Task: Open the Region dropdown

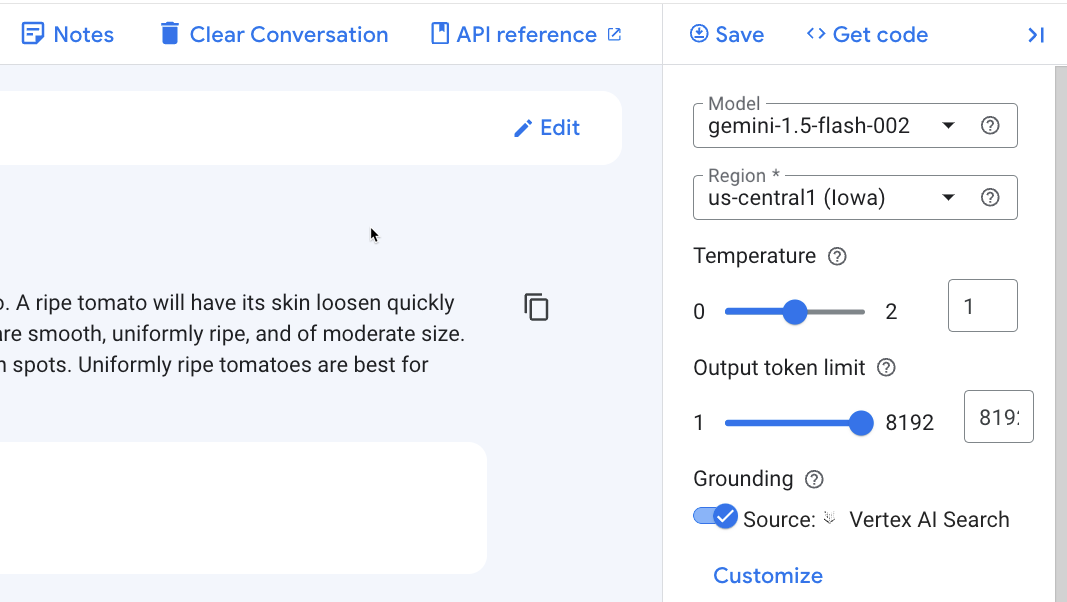Action: 948,197
